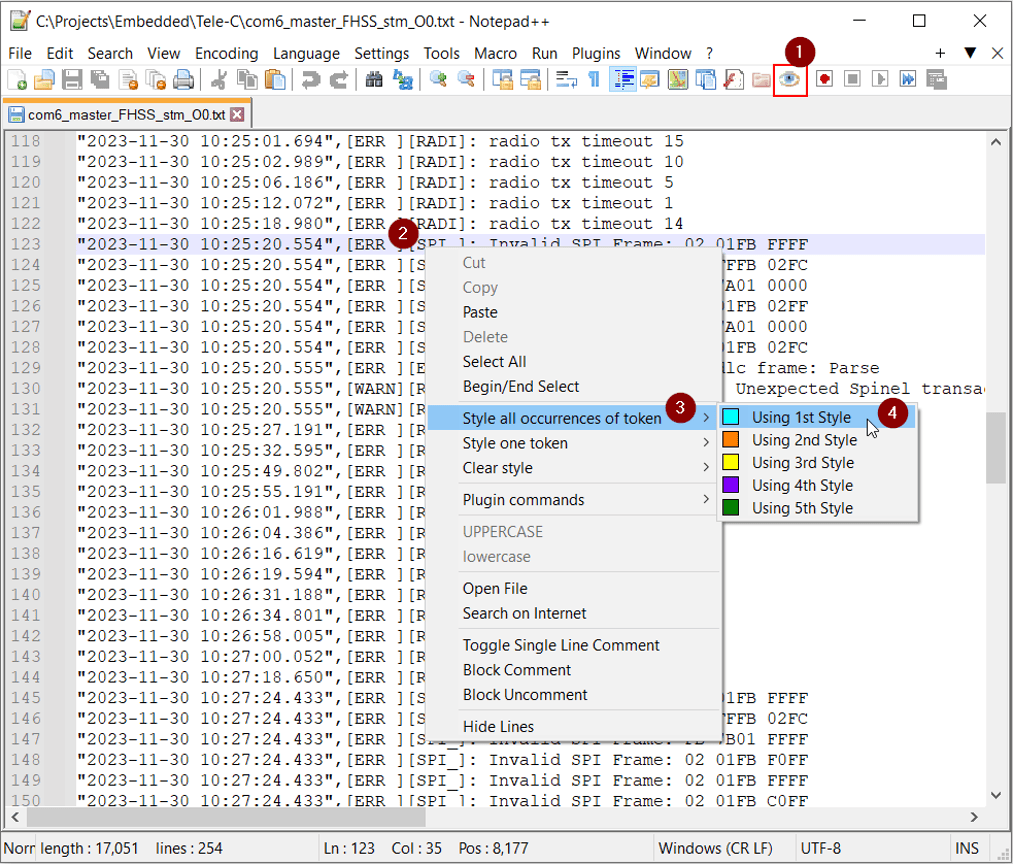The image size is (1015, 865).
Task: Click the Zoom Out magnifier icon
Action: pyautogui.click(x=466, y=80)
